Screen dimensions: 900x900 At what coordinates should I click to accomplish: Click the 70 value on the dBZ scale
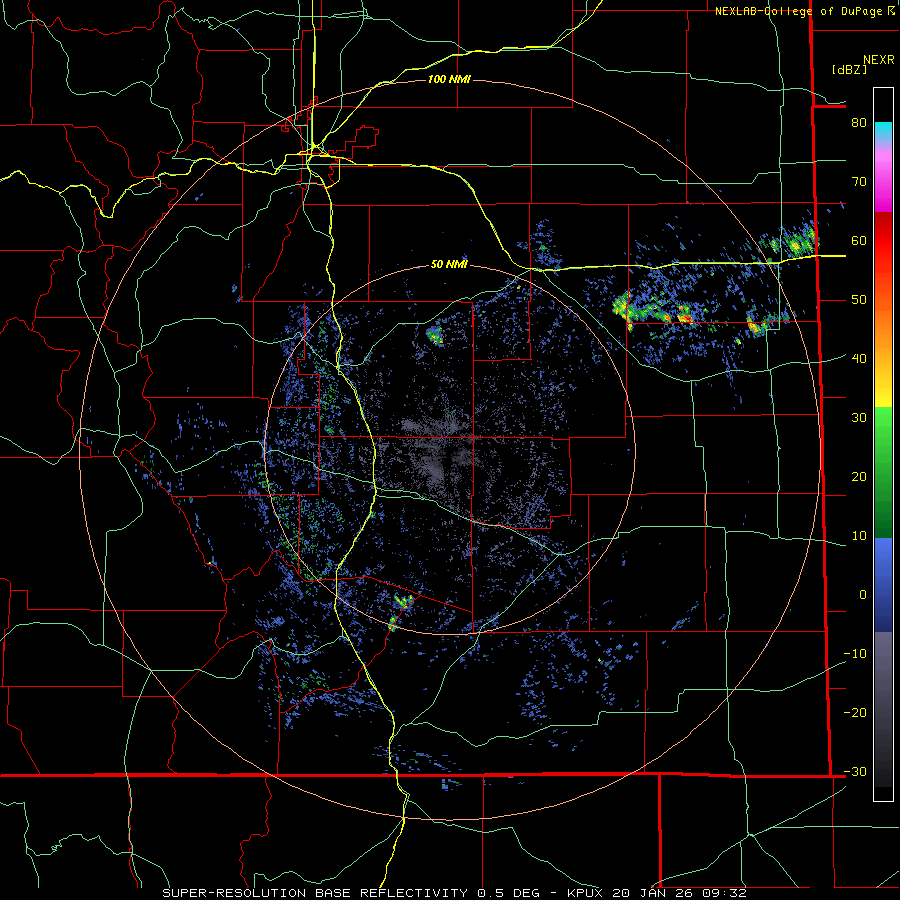tap(859, 181)
